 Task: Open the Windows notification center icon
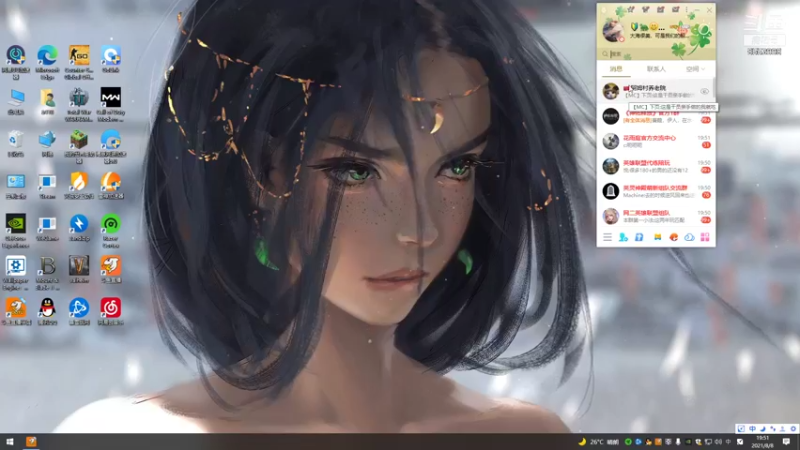[x=786, y=442]
